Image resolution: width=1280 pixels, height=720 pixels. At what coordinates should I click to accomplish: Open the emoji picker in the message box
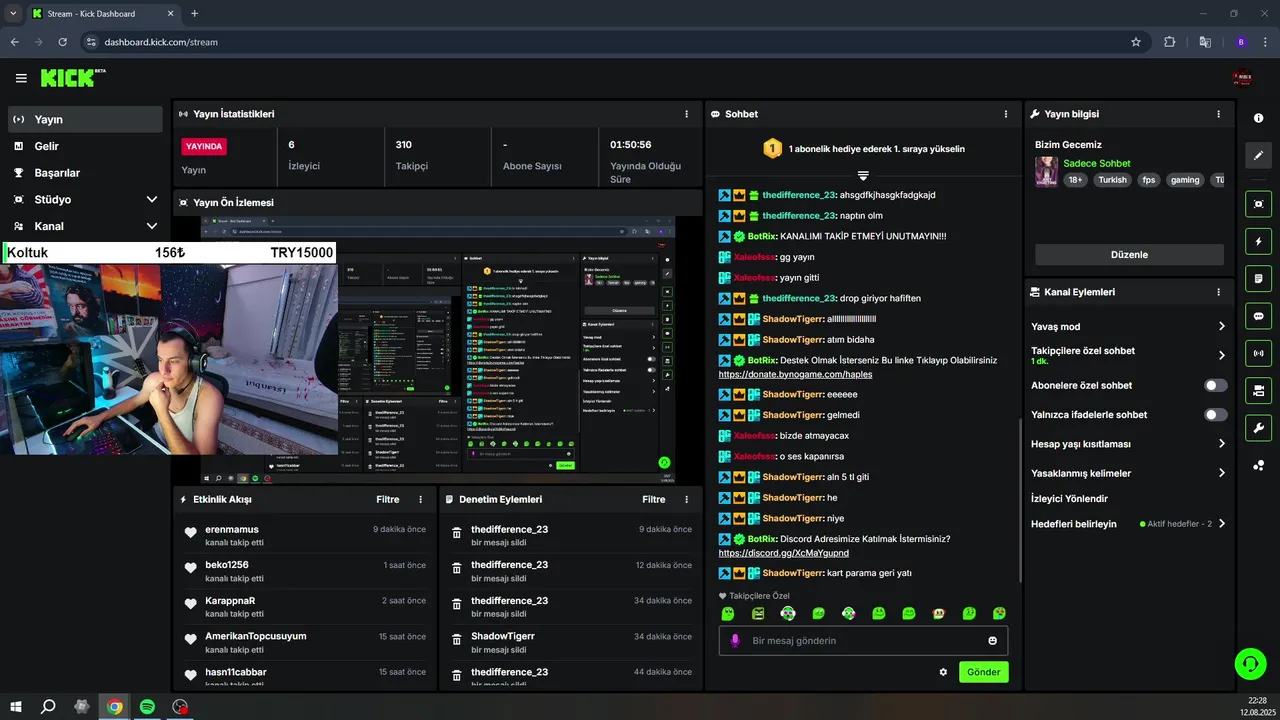coord(993,641)
